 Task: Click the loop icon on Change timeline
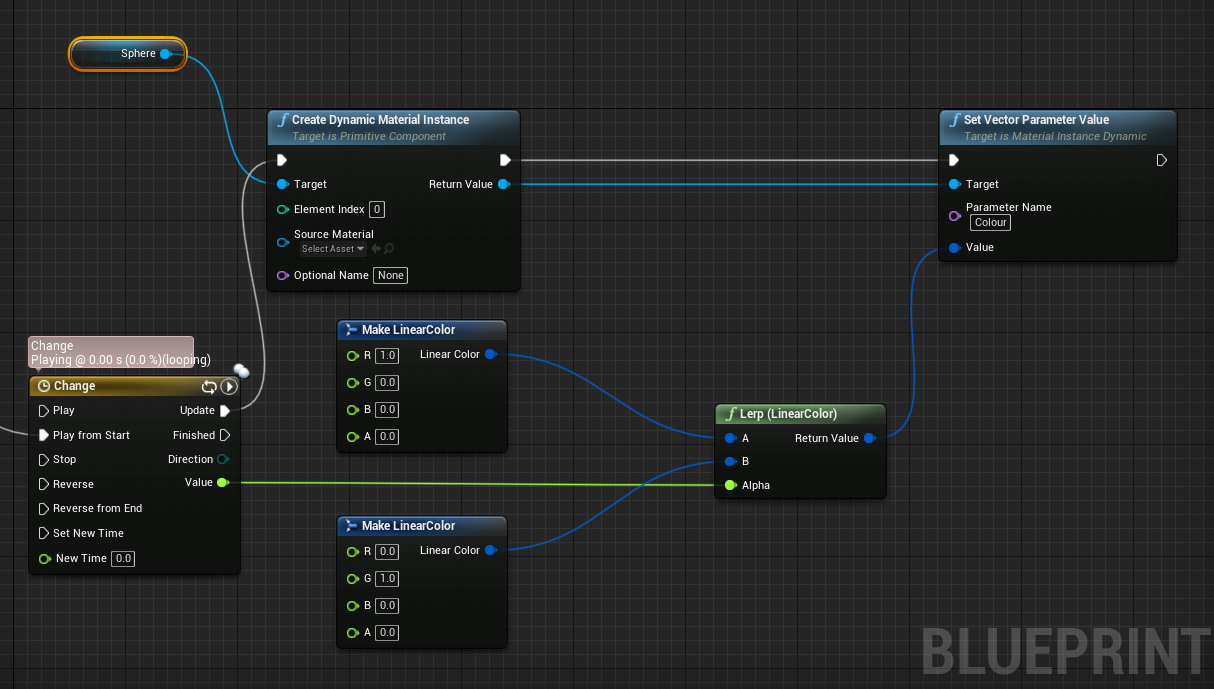(209, 386)
